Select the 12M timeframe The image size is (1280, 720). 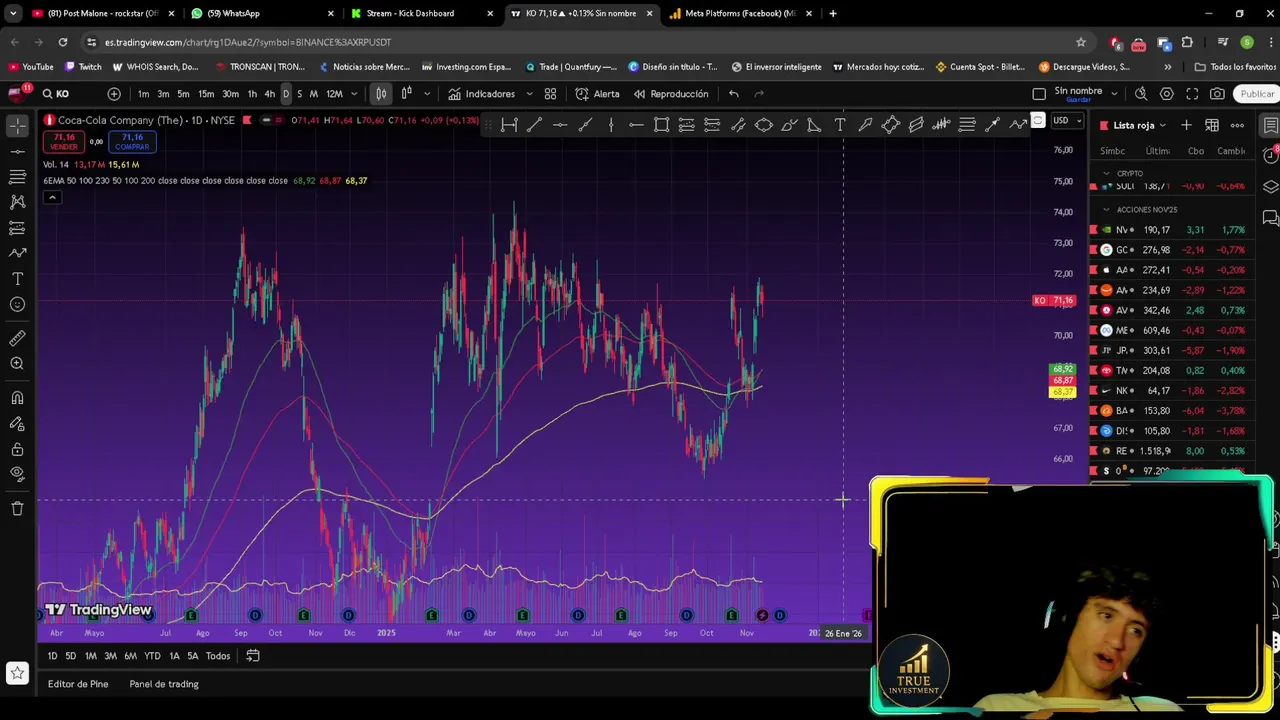click(334, 94)
